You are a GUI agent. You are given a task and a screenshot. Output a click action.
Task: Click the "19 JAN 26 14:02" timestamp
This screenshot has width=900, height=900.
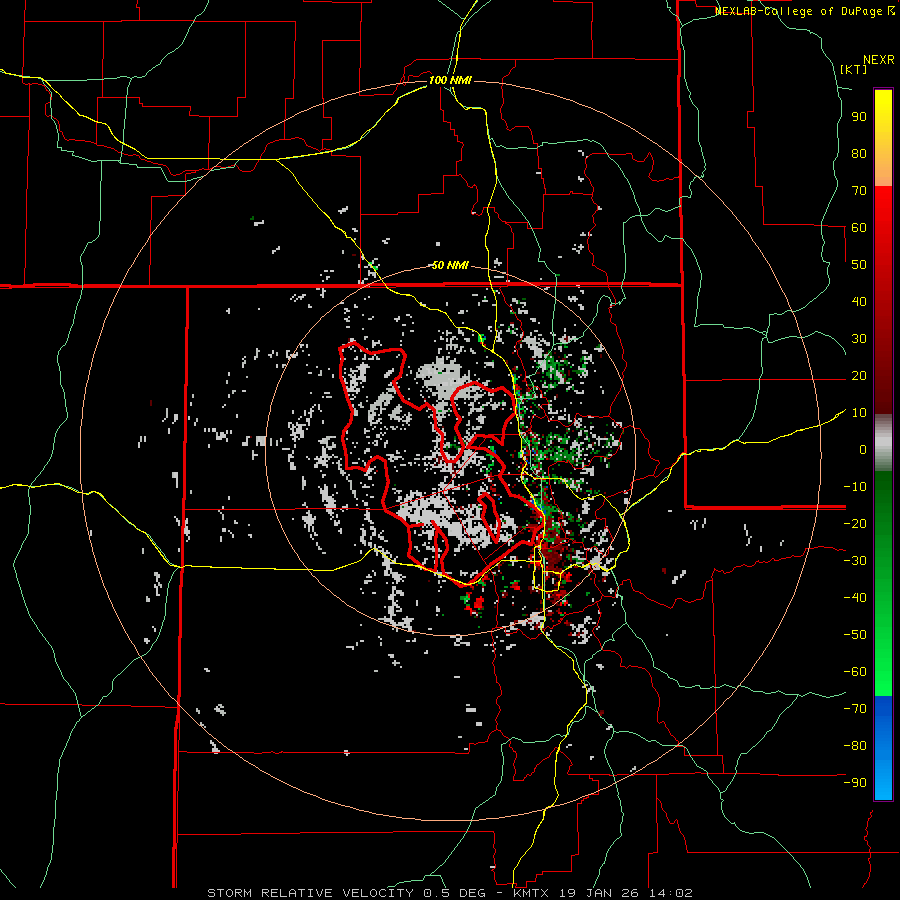pyautogui.click(x=626, y=892)
